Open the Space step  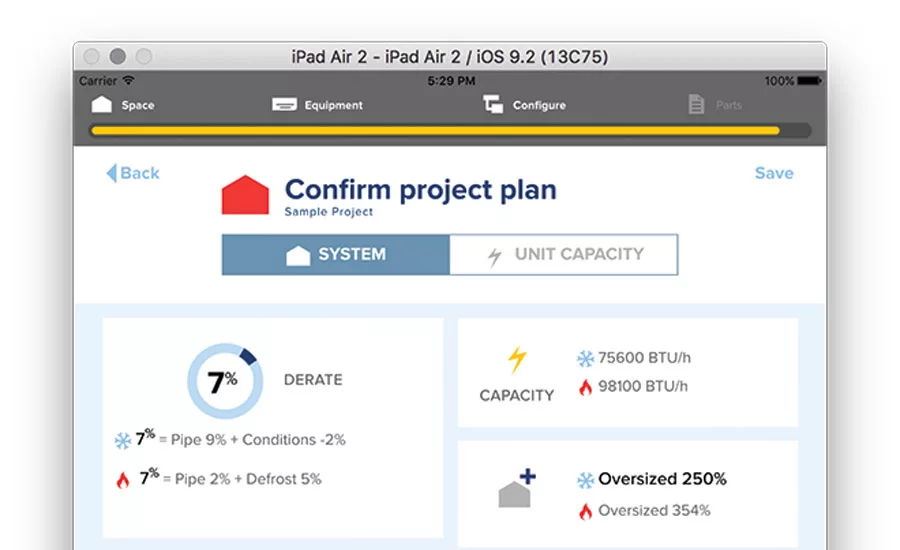tap(123, 104)
